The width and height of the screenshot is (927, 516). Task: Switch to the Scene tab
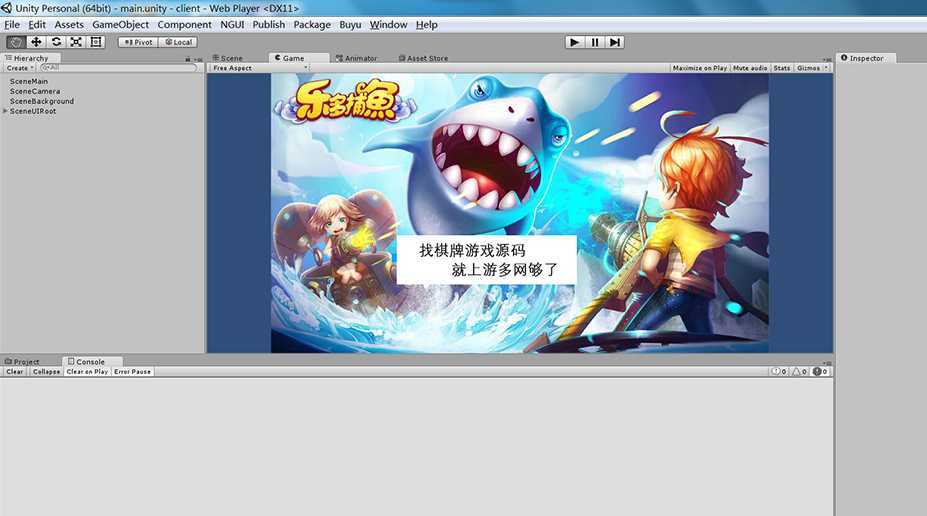point(231,58)
